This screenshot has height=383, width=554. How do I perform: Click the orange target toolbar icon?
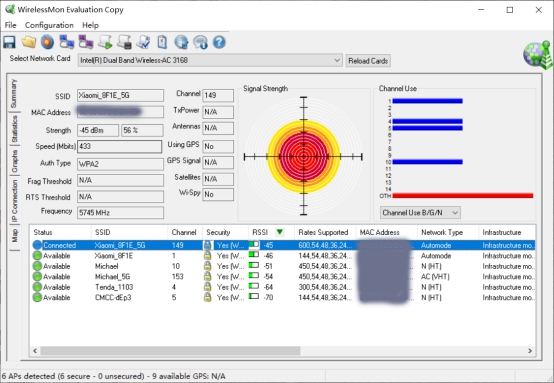point(47,42)
